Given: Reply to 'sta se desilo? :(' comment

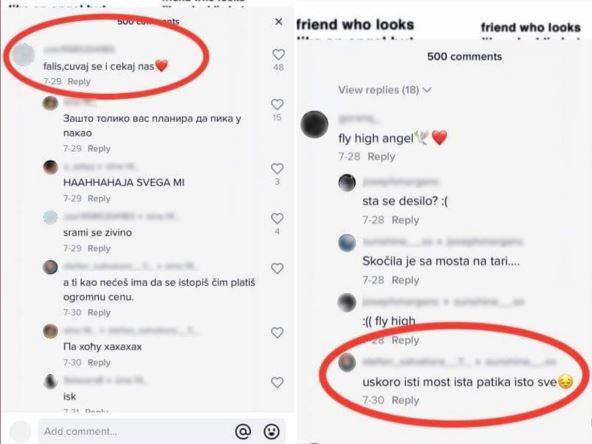Looking at the screenshot, I should point(405,220).
